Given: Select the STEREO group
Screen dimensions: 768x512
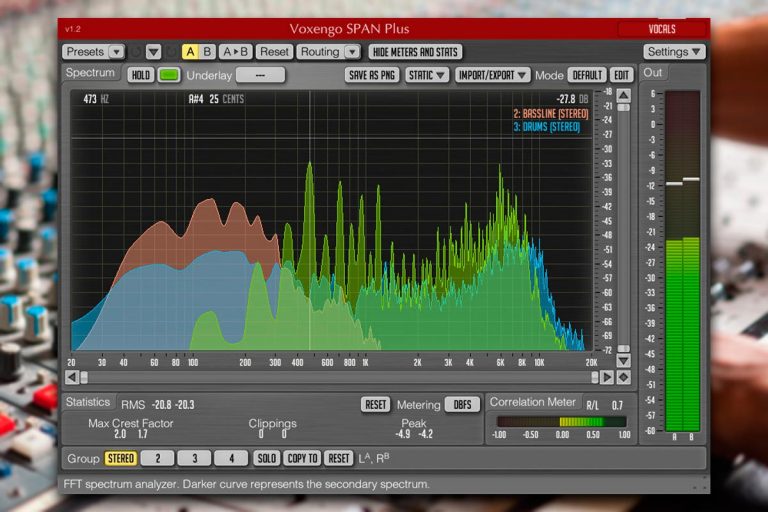Looking at the screenshot, I should pyautogui.click(x=120, y=459).
